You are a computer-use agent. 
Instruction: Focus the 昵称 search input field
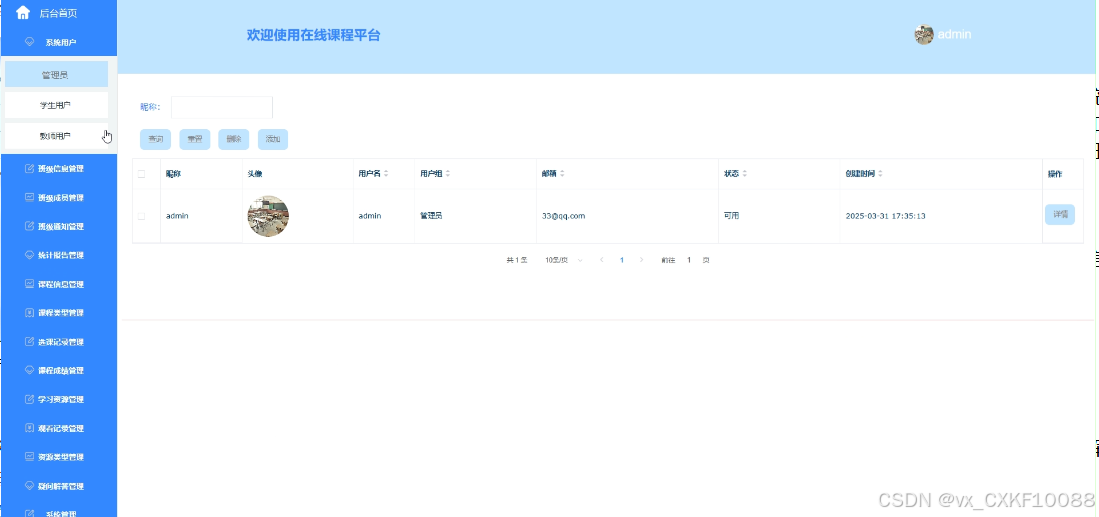(221, 107)
